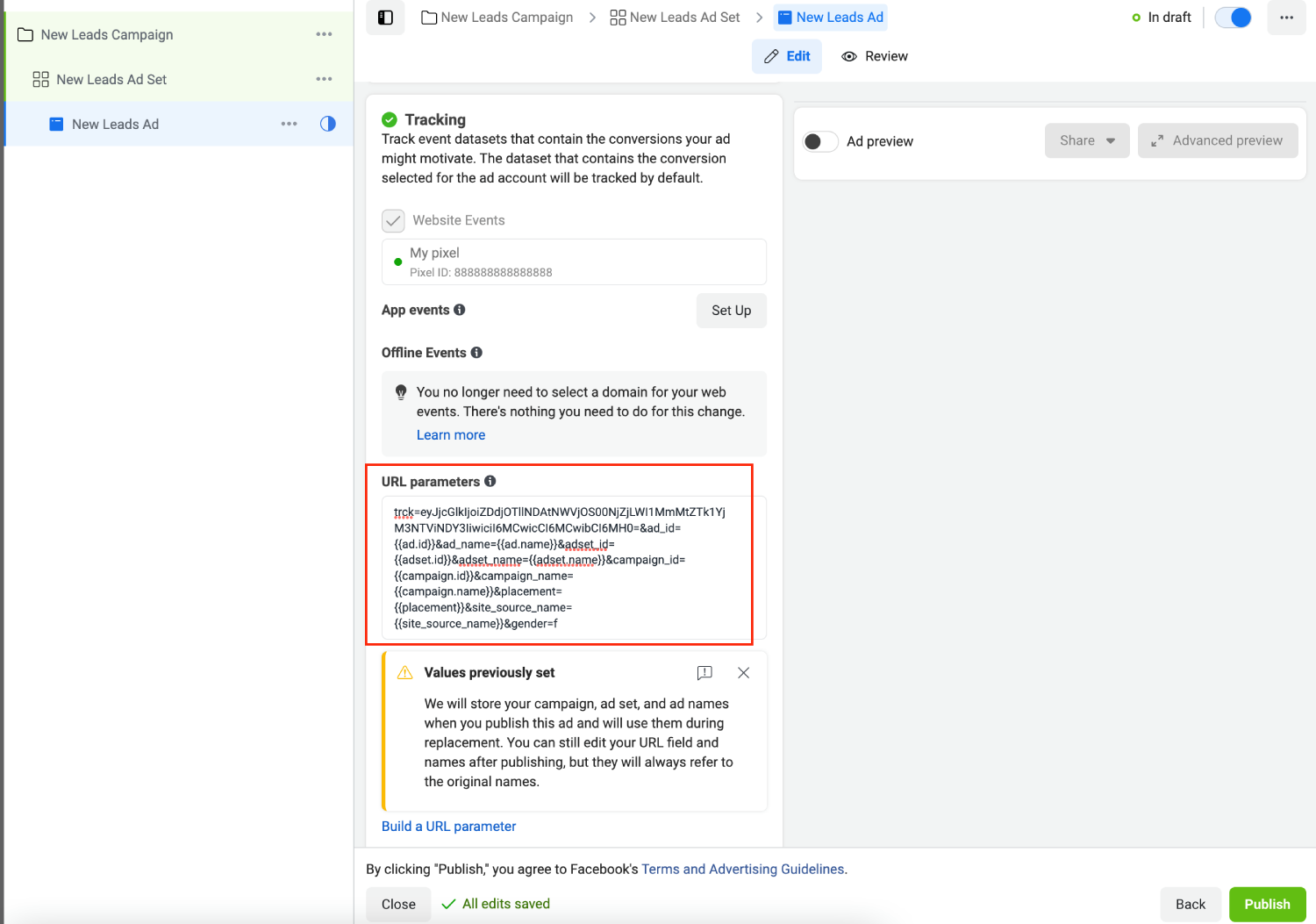Screen dimensions: 1316x924
Task: Open info tooltip next to App events
Action: pyautogui.click(x=460, y=310)
